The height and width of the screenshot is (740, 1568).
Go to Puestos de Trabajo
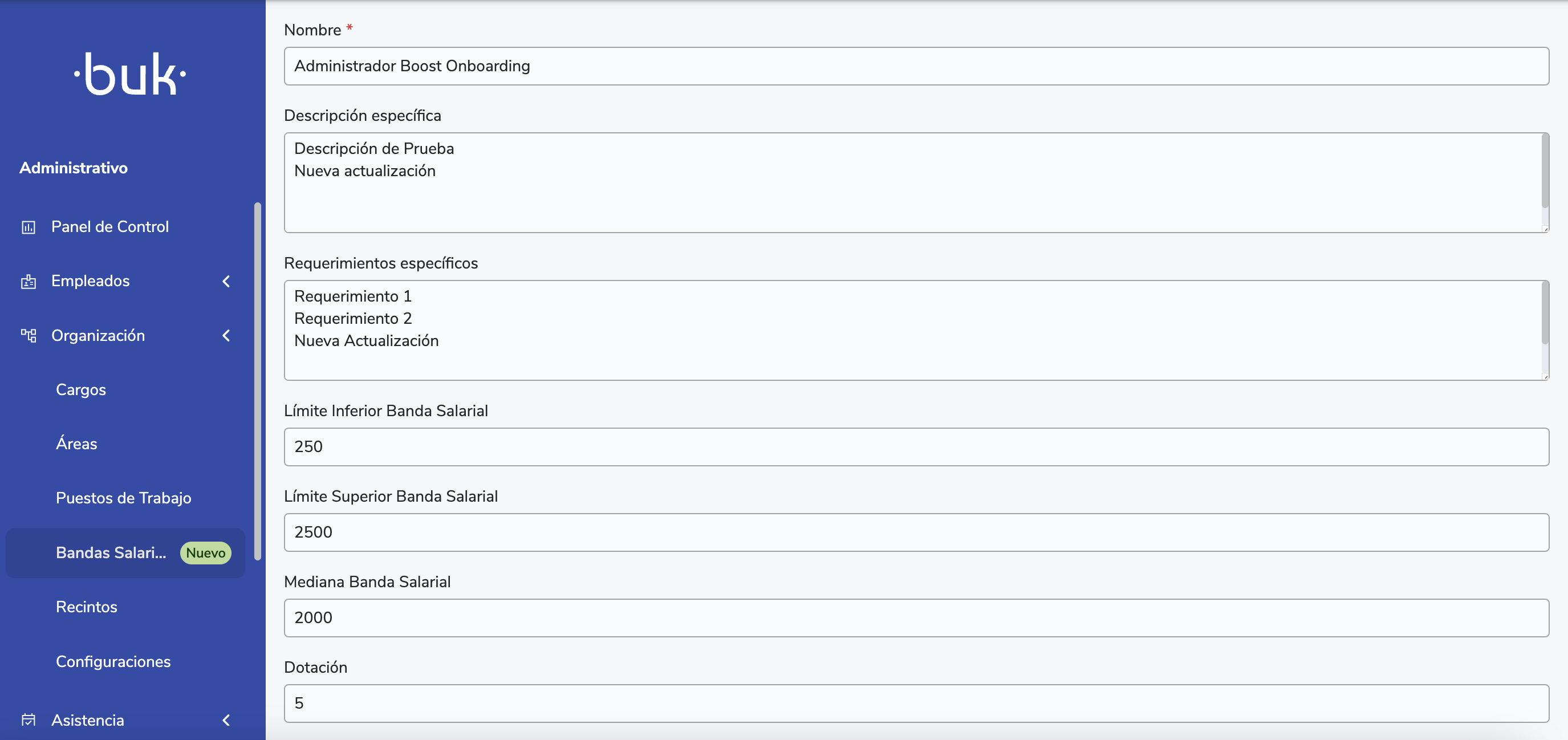click(x=124, y=498)
